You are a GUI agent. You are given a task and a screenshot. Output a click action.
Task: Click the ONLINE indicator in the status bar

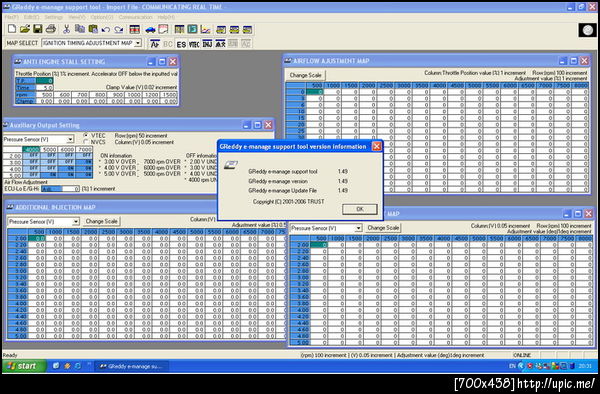tap(522, 355)
